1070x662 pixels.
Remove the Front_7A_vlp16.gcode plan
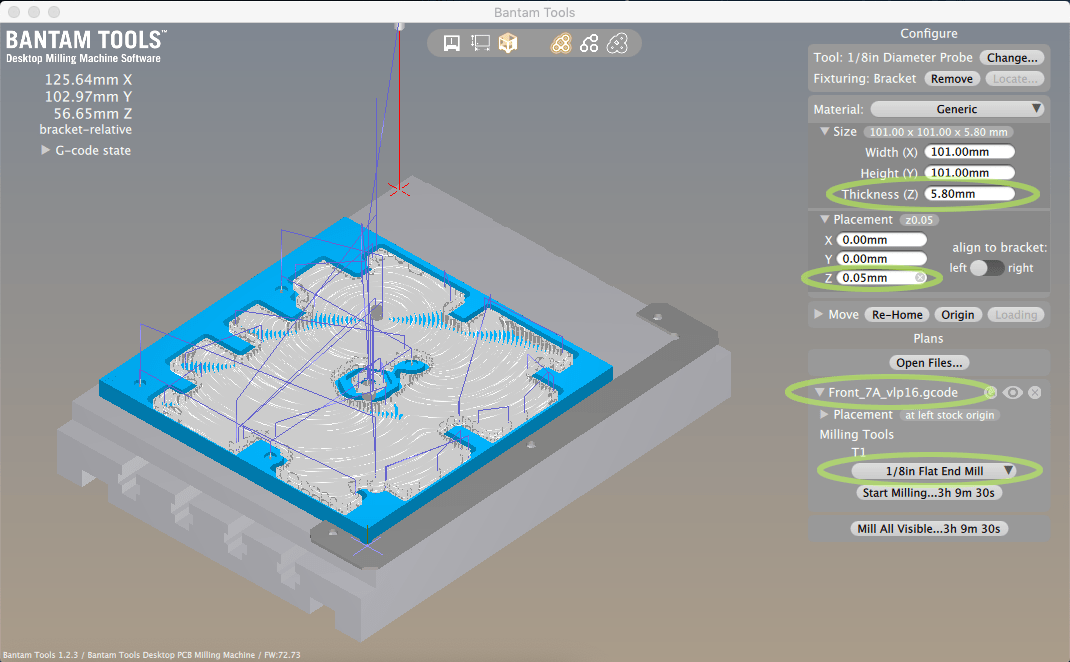coord(1035,392)
